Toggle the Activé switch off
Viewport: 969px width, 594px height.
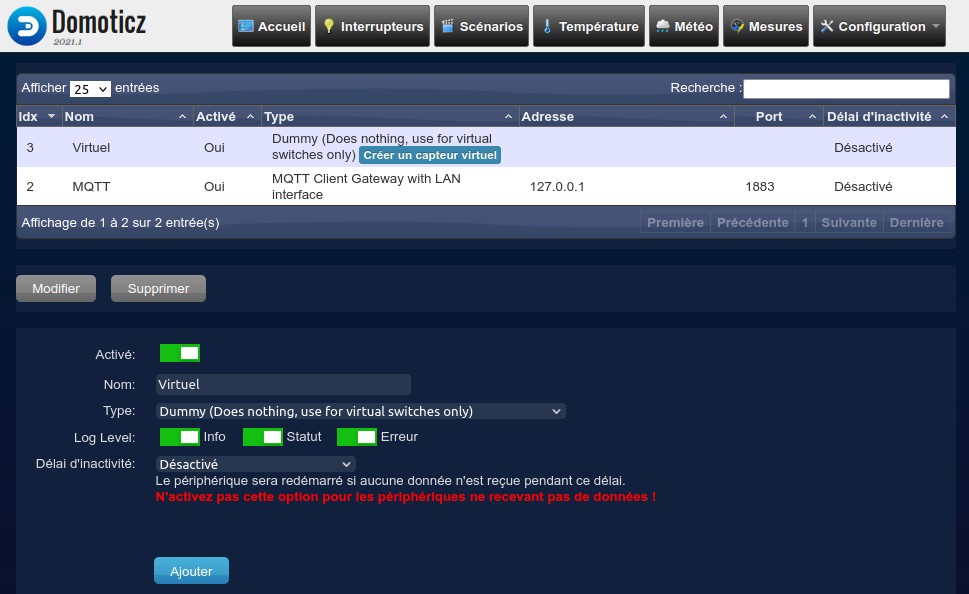pyautogui.click(x=180, y=353)
